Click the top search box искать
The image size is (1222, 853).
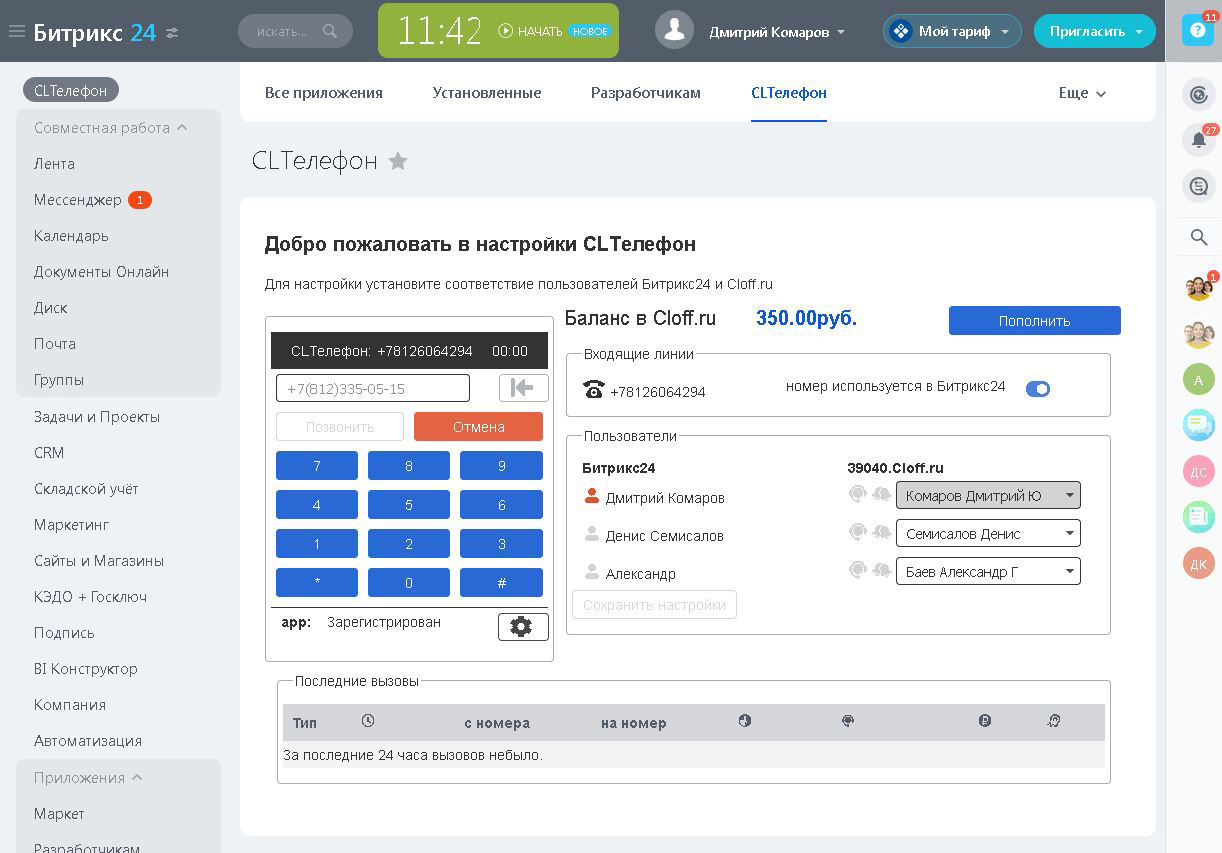coord(295,32)
